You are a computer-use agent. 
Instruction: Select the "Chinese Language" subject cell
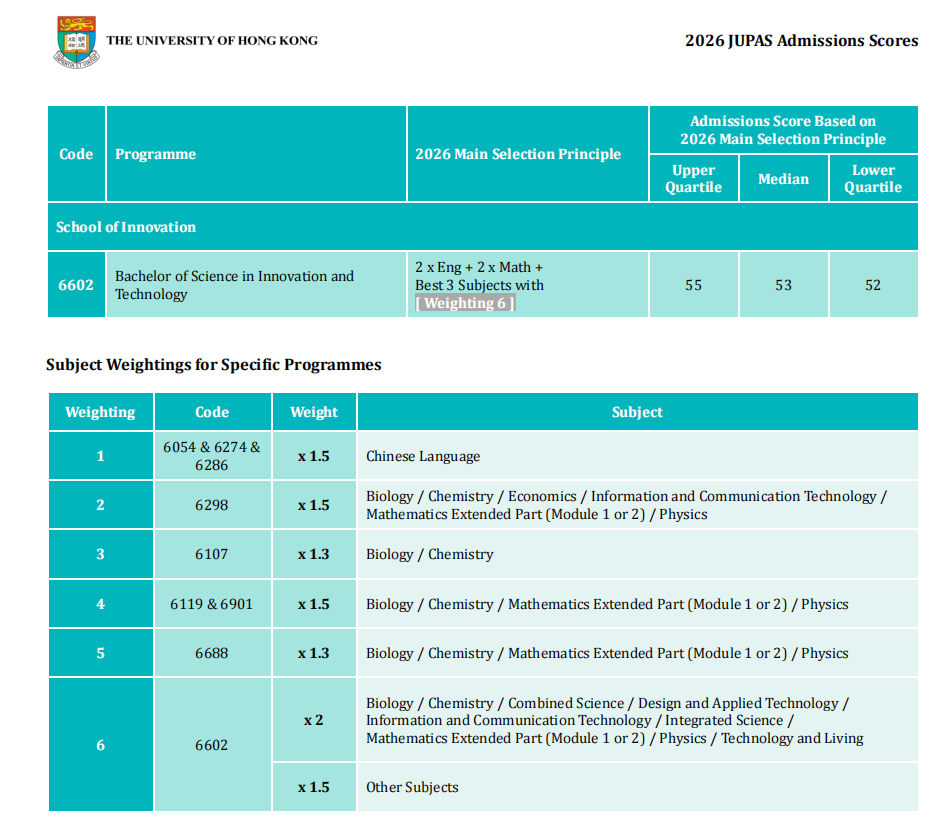(x=638, y=456)
